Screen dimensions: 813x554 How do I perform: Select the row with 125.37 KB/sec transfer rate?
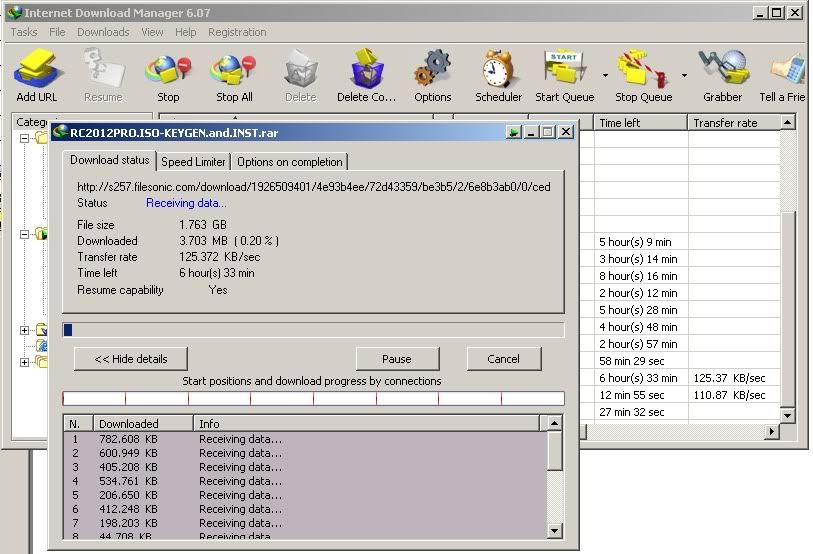[x=679, y=378]
